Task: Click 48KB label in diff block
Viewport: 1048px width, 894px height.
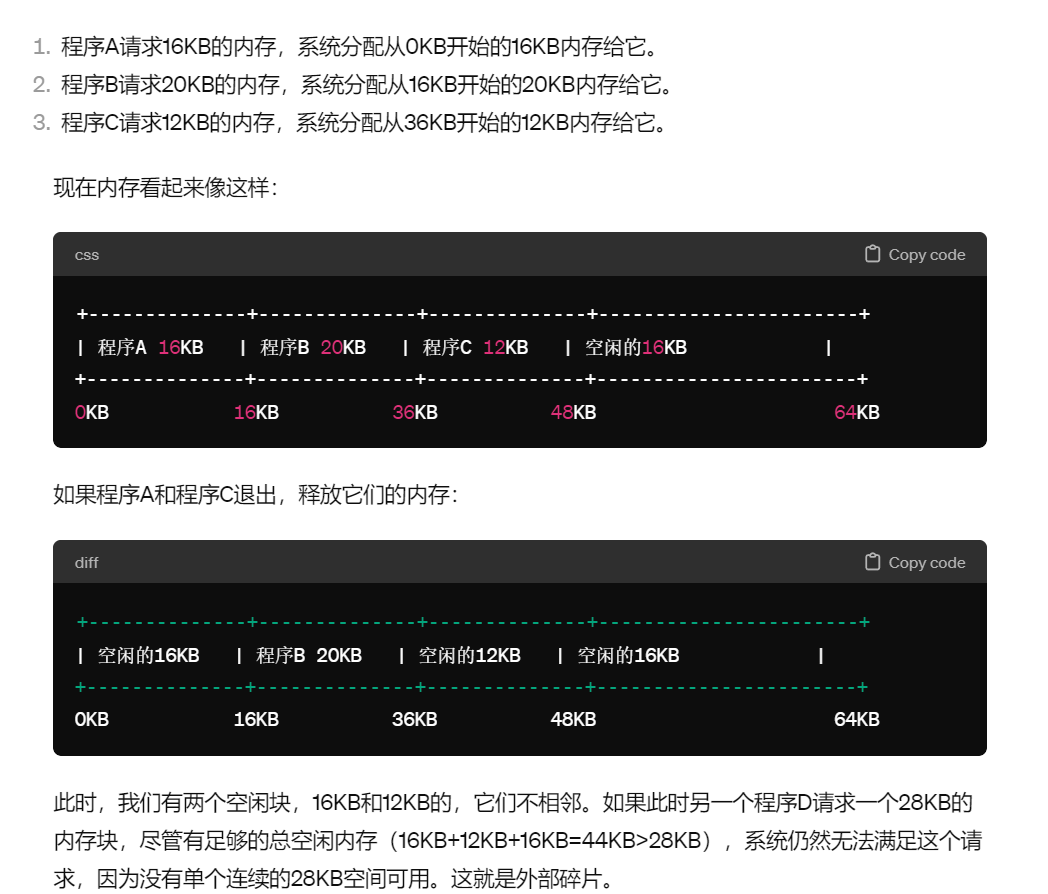Action: pyautogui.click(x=573, y=720)
